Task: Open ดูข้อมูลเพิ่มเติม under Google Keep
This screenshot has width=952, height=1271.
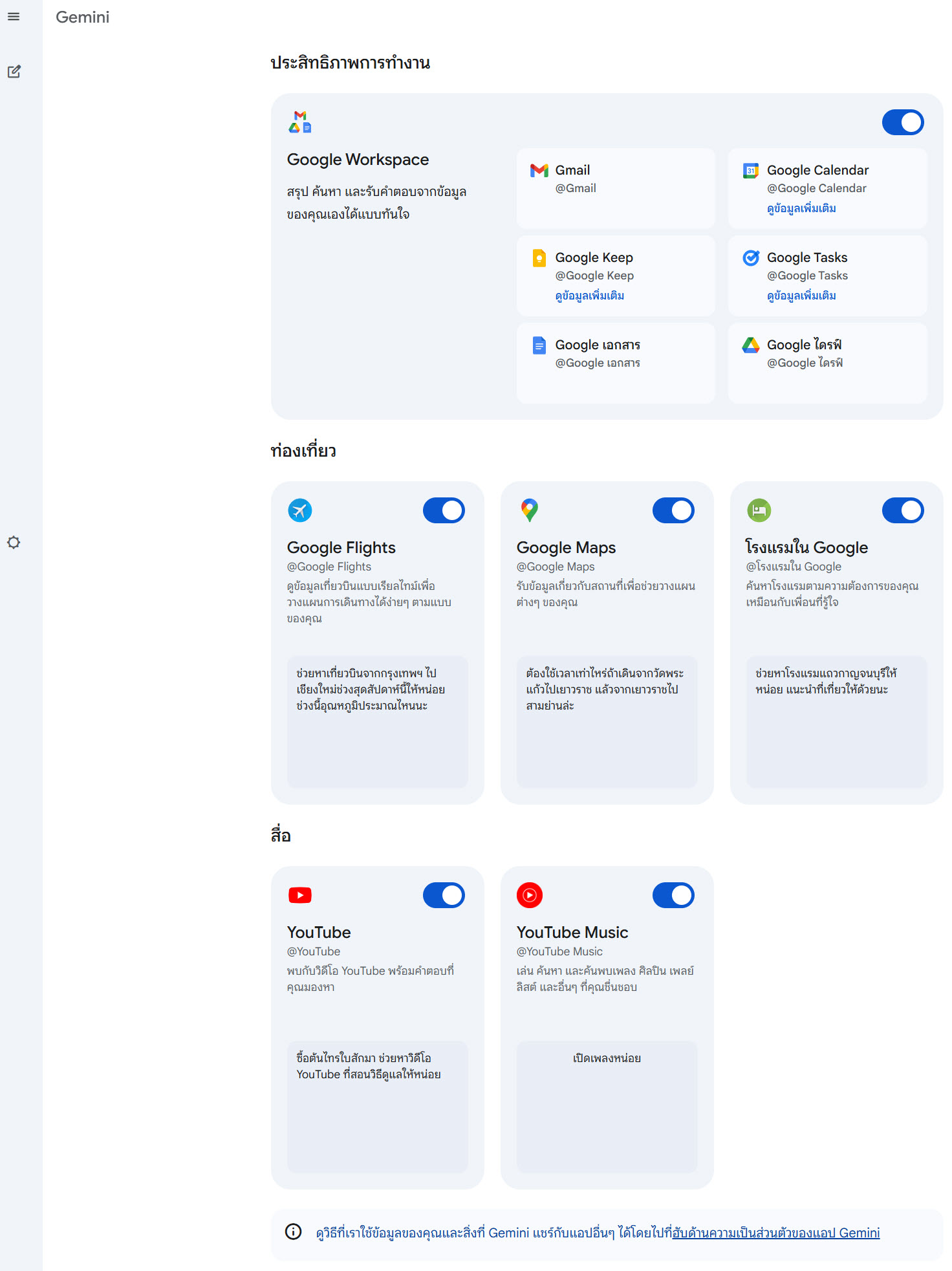Action: [x=590, y=296]
